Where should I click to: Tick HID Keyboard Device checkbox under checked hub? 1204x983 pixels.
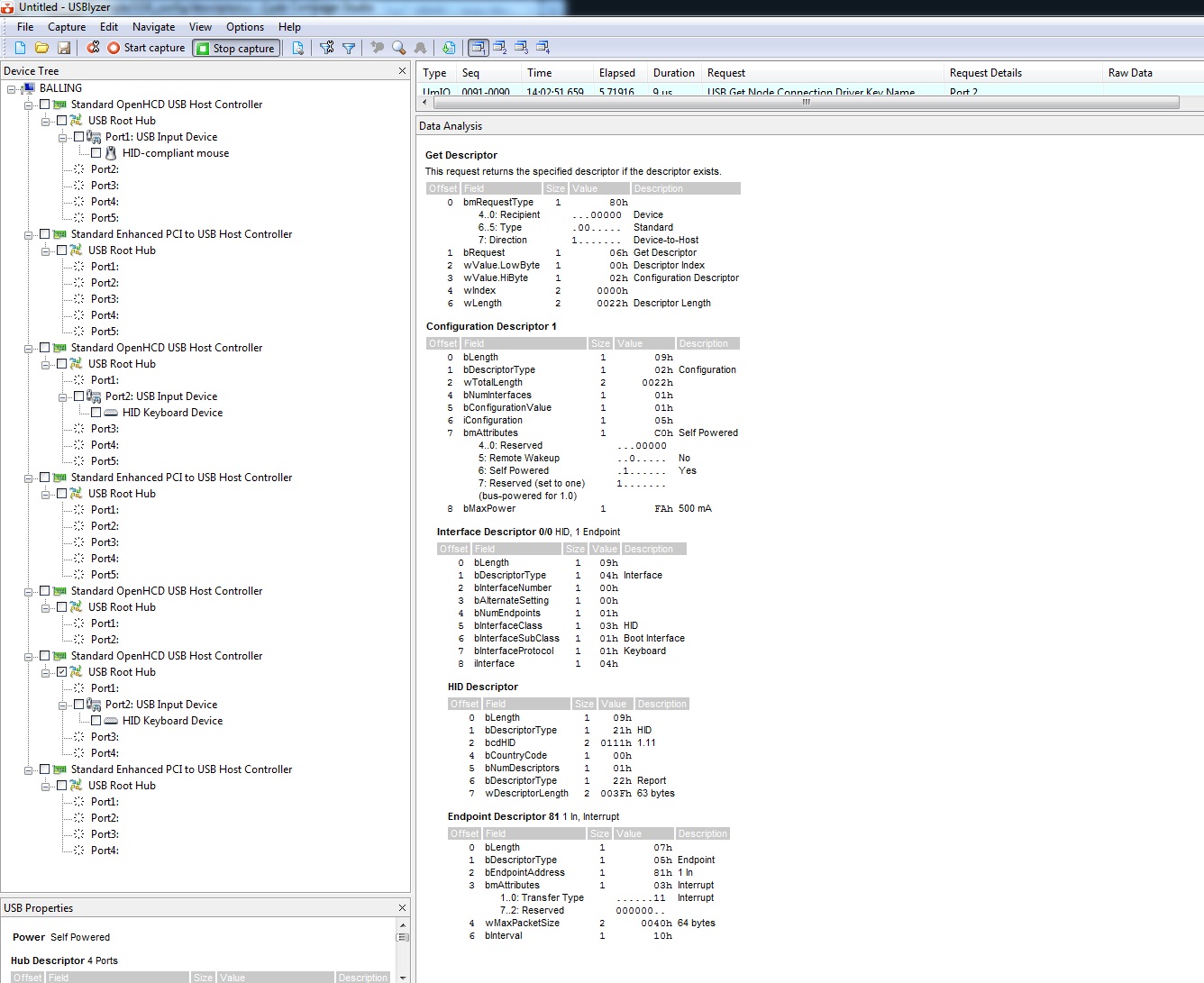pyautogui.click(x=96, y=721)
